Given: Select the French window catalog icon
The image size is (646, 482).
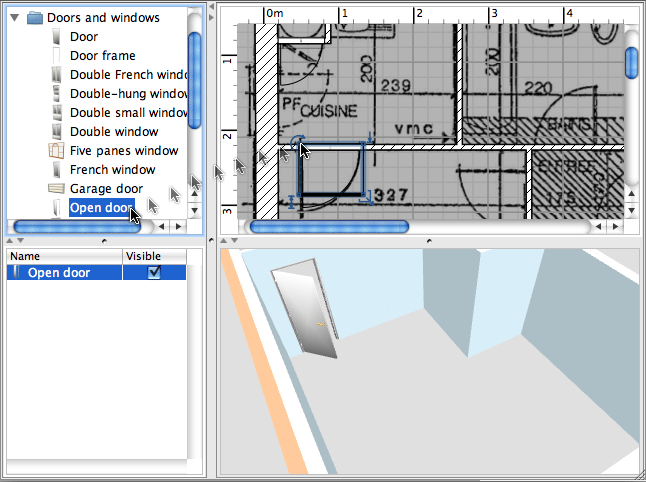Looking at the screenshot, I should pos(56,170).
